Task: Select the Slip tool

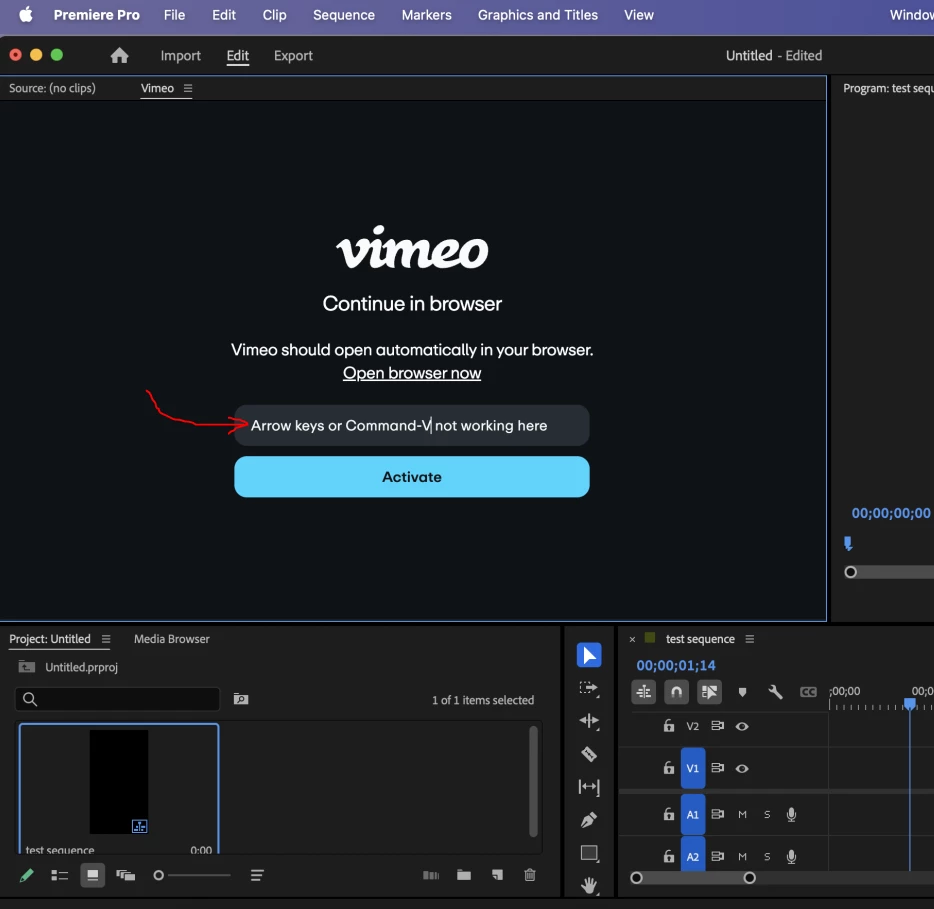Action: 589,787
